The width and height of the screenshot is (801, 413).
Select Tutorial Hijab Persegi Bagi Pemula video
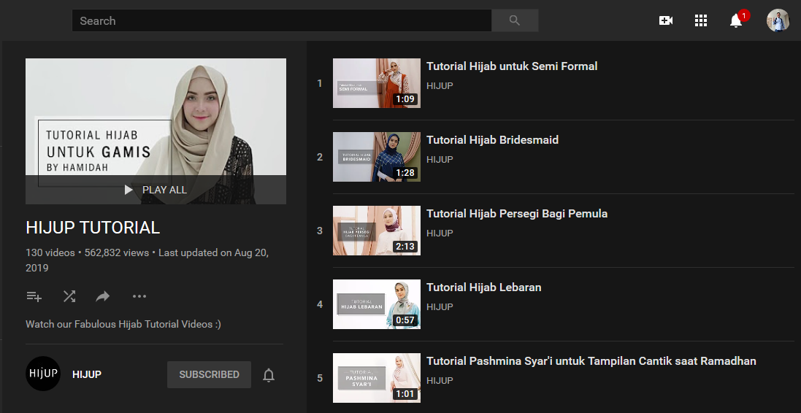click(516, 214)
